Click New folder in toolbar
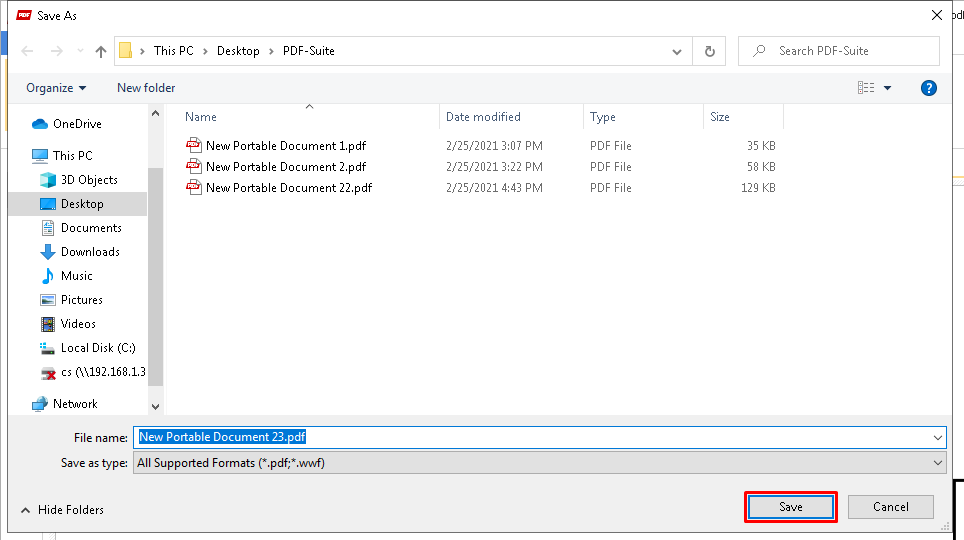The width and height of the screenshot is (964, 540). pos(146,88)
